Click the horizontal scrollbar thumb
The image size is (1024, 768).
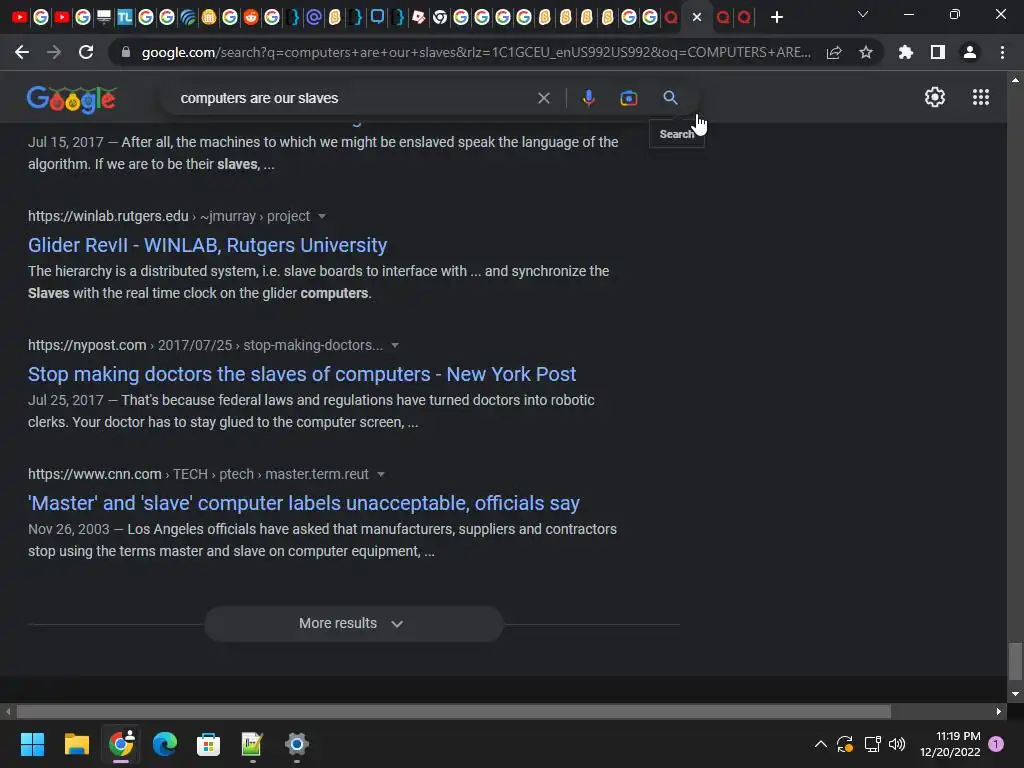(x=454, y=712)
